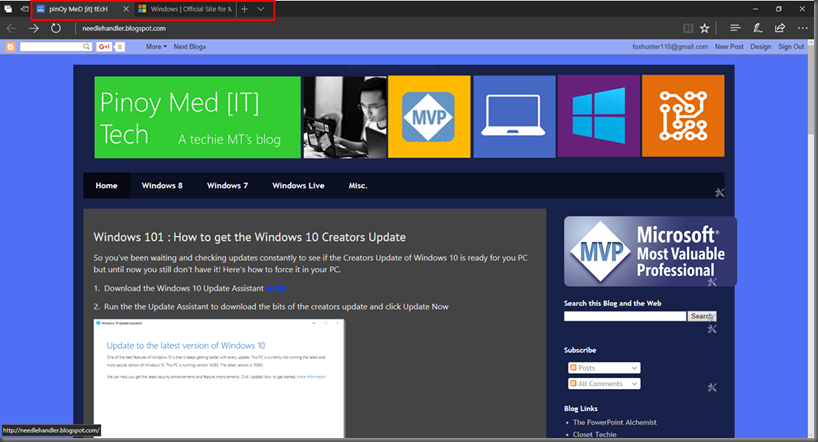The width and height of the screenshot is (818, 442).
Task: Open the Windows Live menu item
Action: tap(298, 185)
